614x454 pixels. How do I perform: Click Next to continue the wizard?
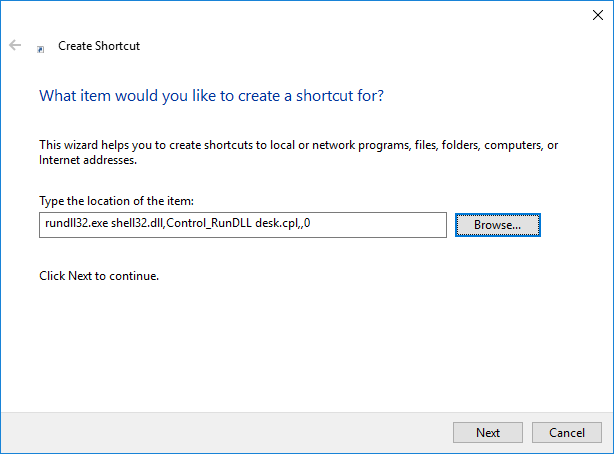(488, 432)
